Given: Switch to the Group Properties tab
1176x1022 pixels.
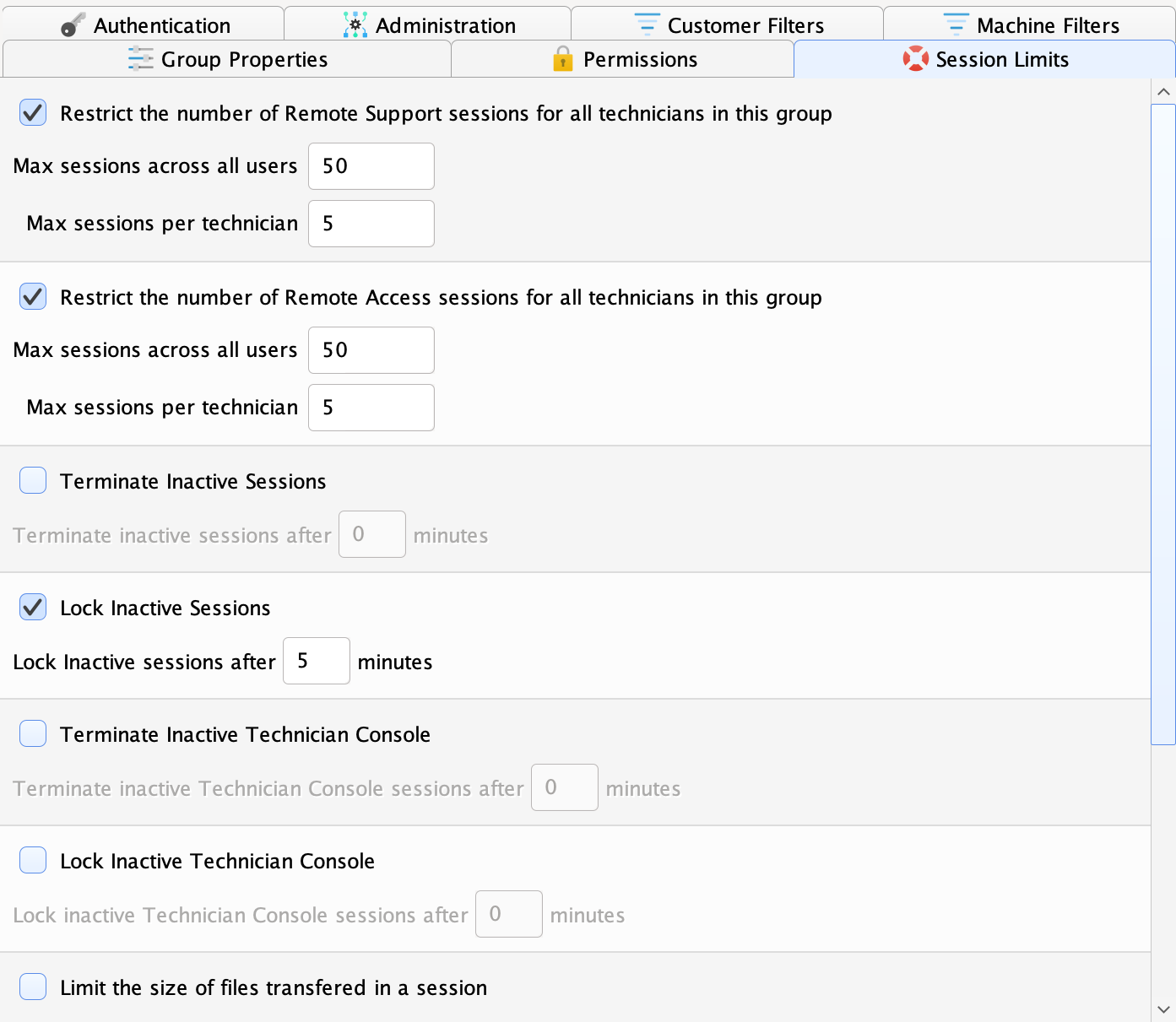Looking at the screenshot, I should (227, 59).
